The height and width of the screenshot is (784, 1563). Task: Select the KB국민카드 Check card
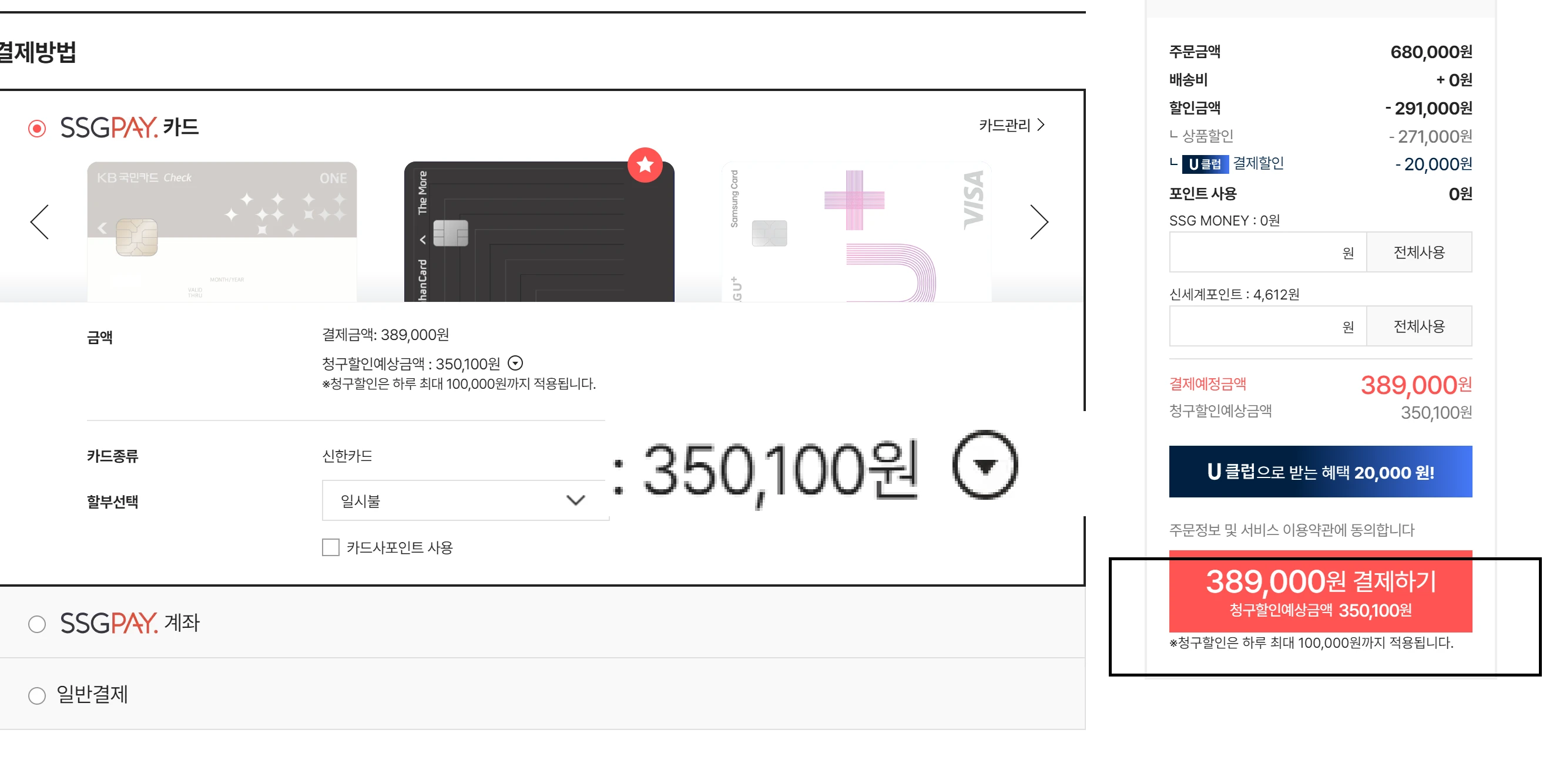[222, 231]
